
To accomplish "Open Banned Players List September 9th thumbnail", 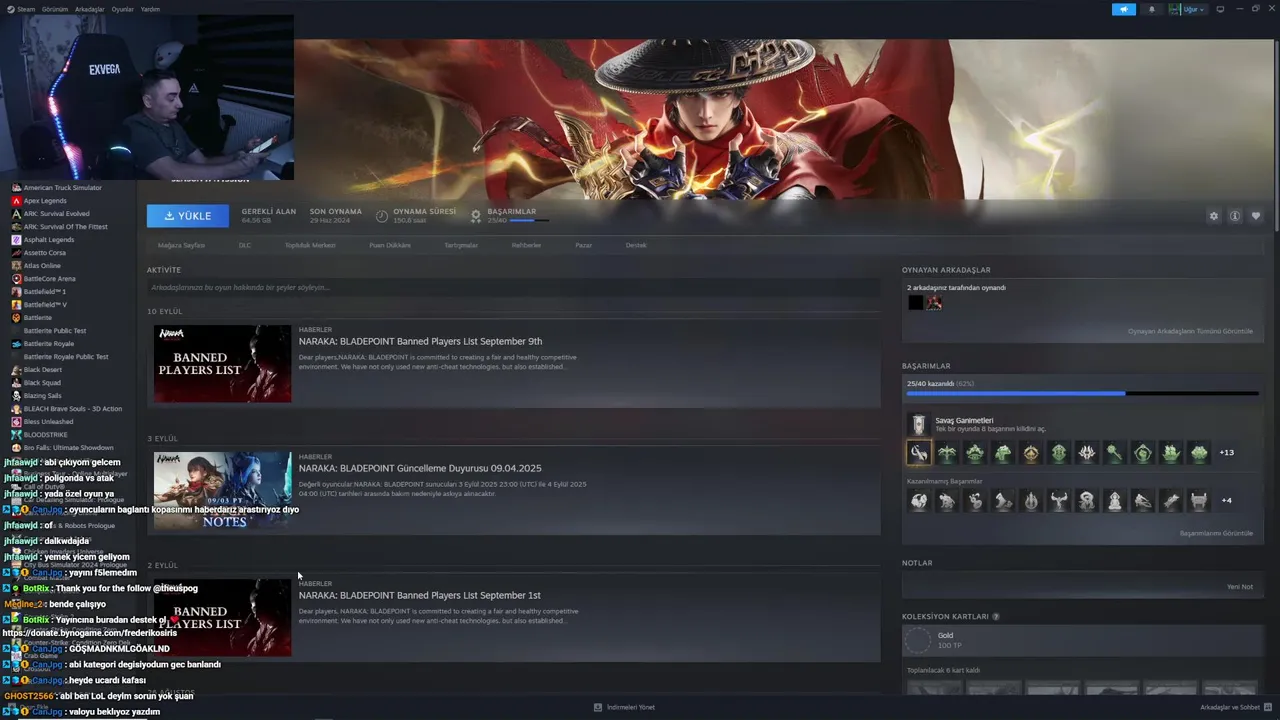I will tap(222, 364).
